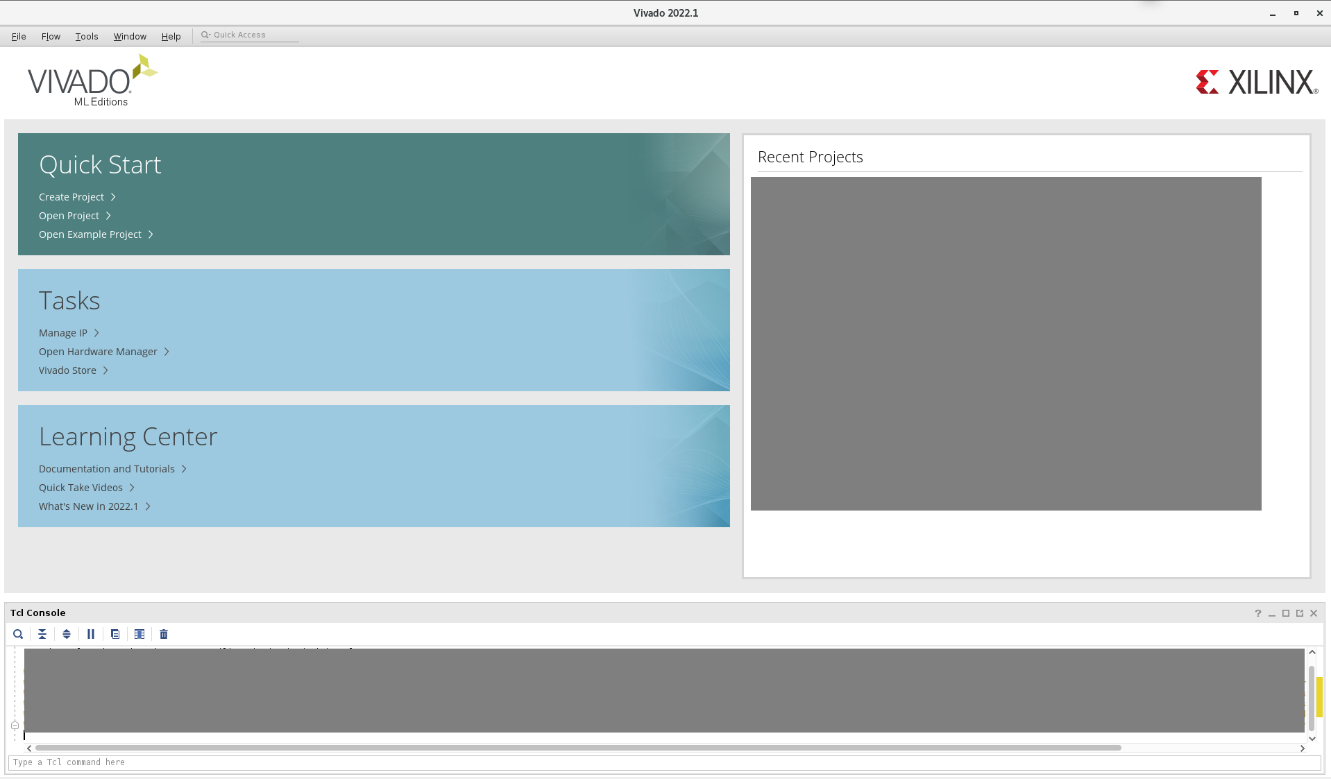
Task: Click the Expand All icon in Tcl Console
Action: click(x=67, y=634)
